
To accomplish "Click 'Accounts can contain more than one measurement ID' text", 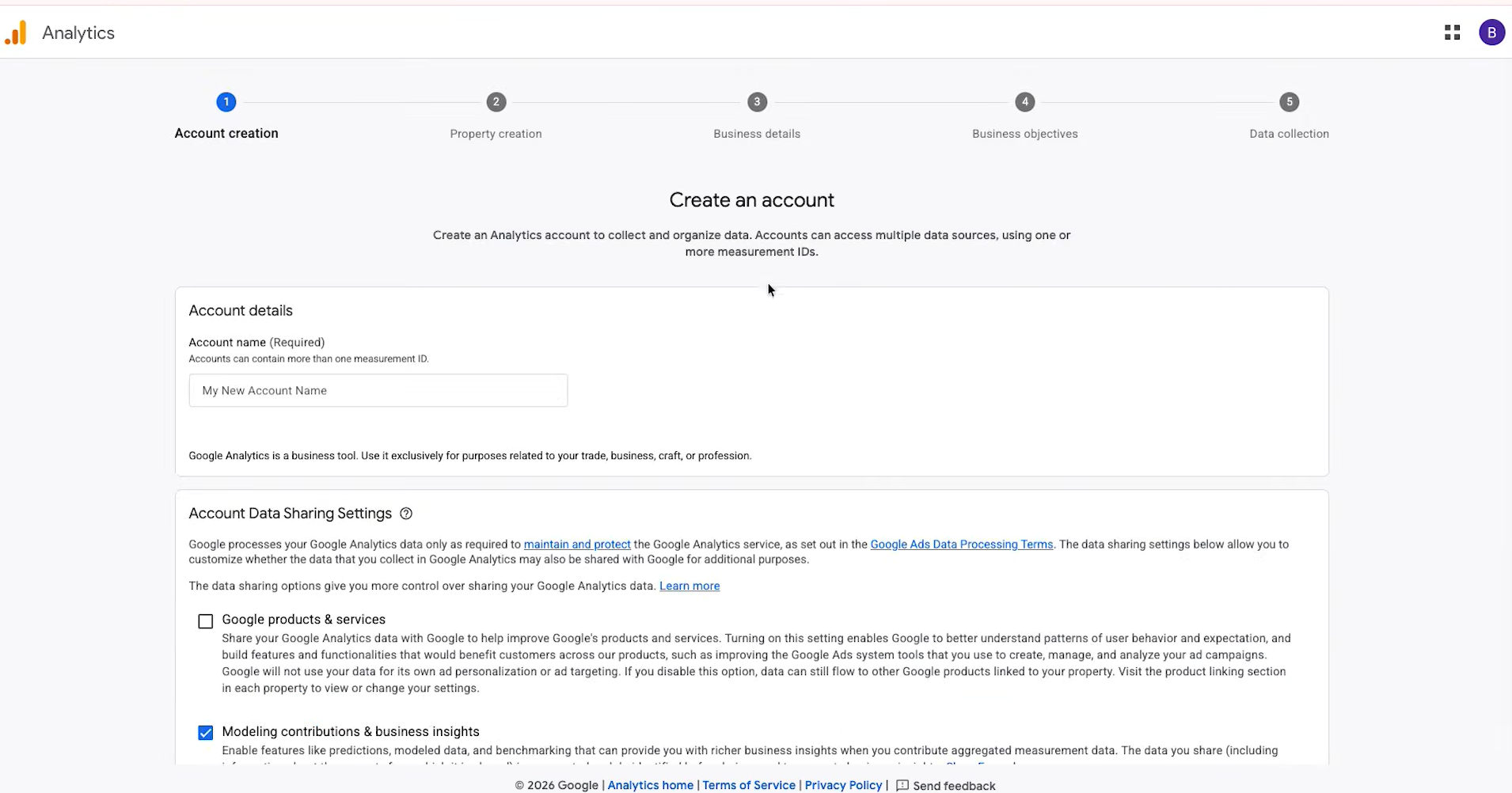I will [309, 359].
